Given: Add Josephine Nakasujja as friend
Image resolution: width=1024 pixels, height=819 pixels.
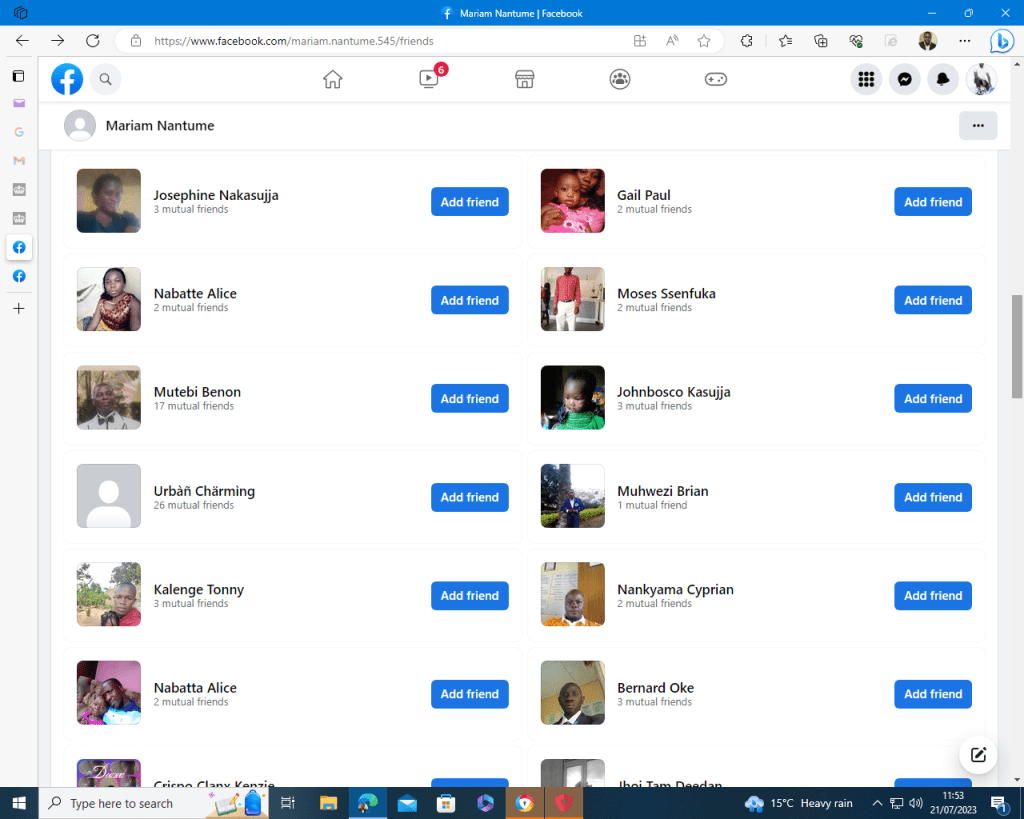Looking at the screenshot, I should pos(469,202).
